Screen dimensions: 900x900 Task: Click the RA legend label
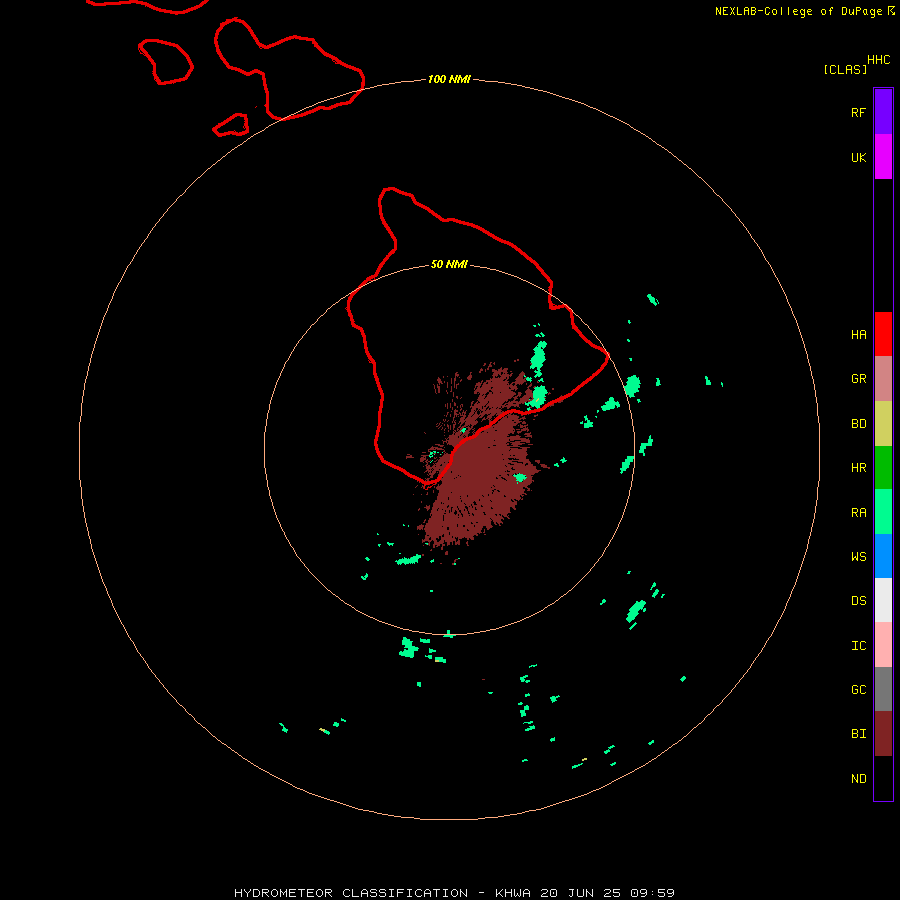click(x=858, y=513)
